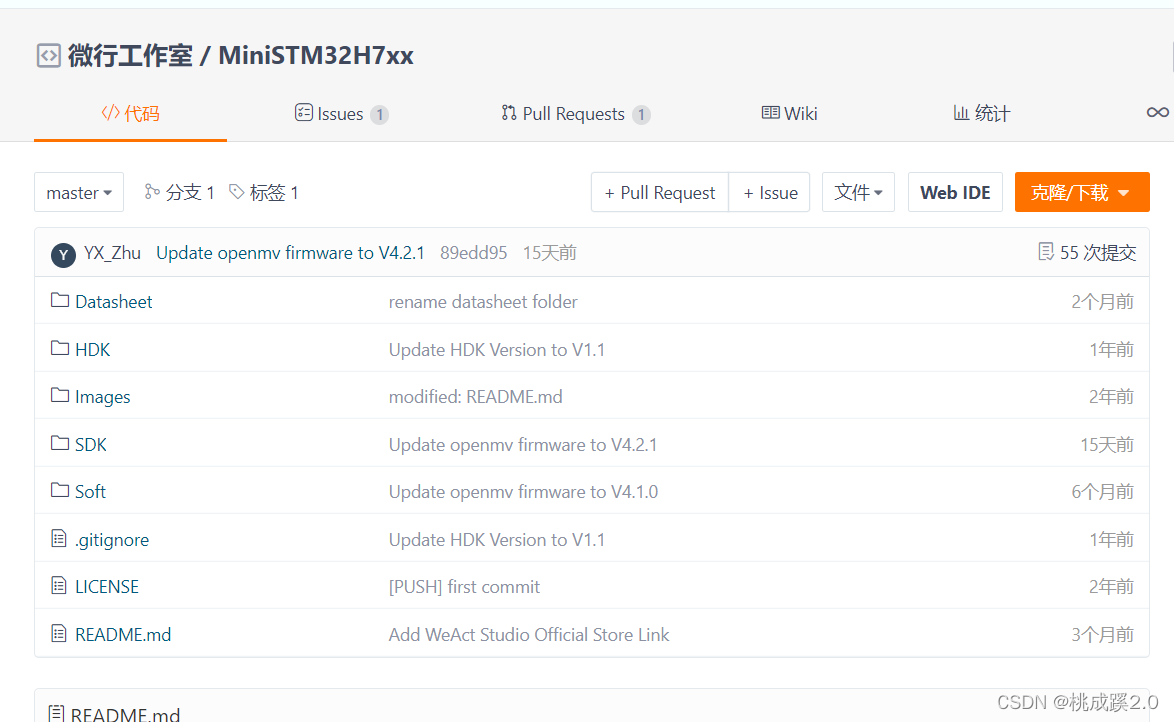Open the Soft folder
This screenshot has width=1174, height=722.
pos(90,492)
